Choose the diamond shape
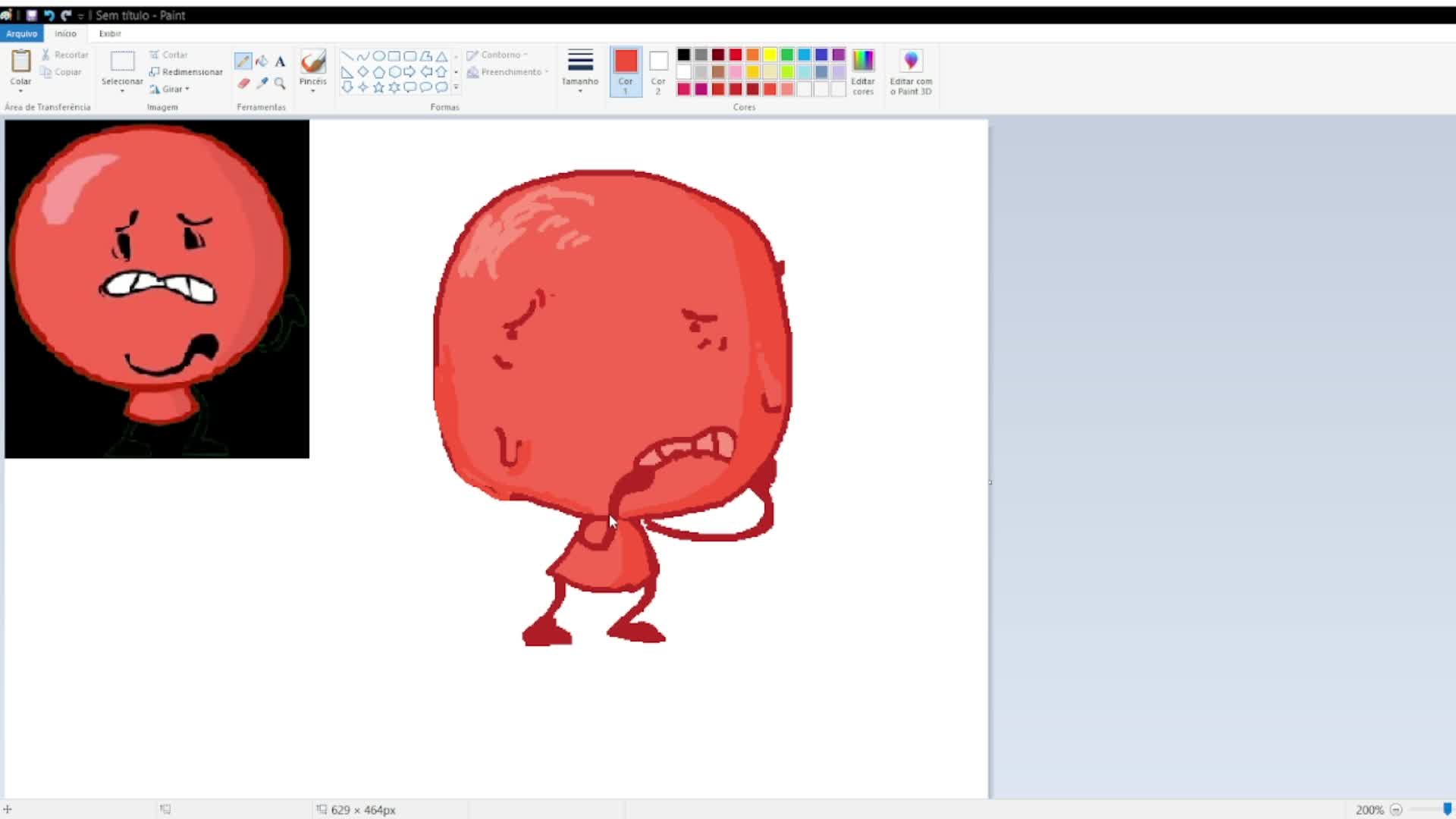Image resolution: width=1456 pixels, height=819 pixels. click(362, 72)
